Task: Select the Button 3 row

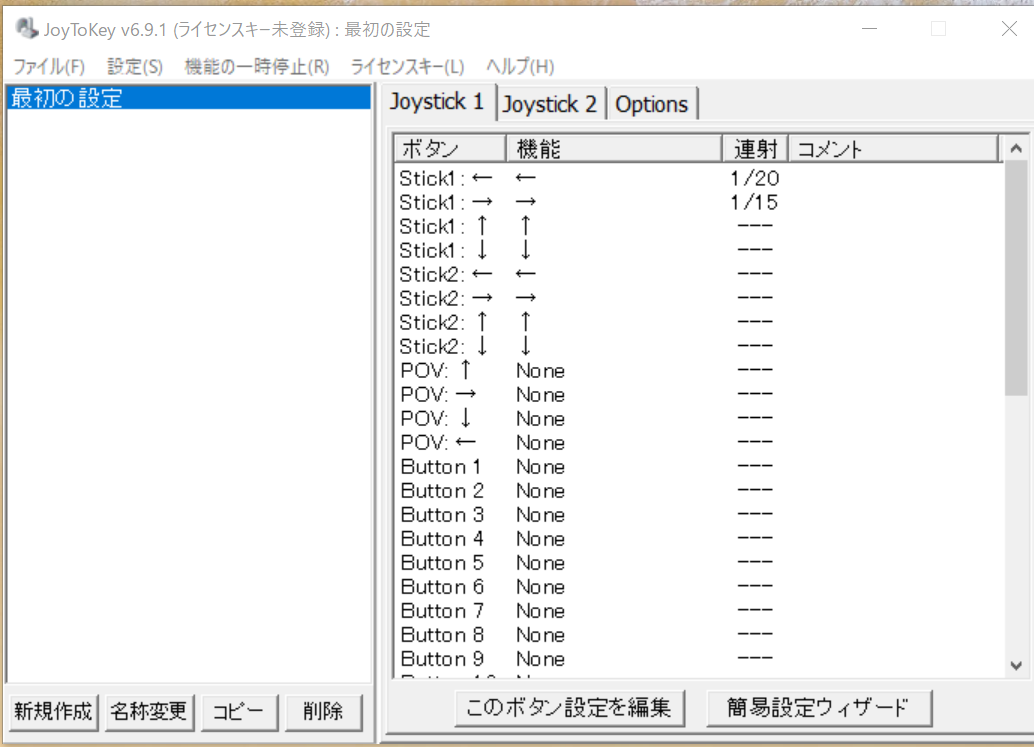Action: point(699,515)
